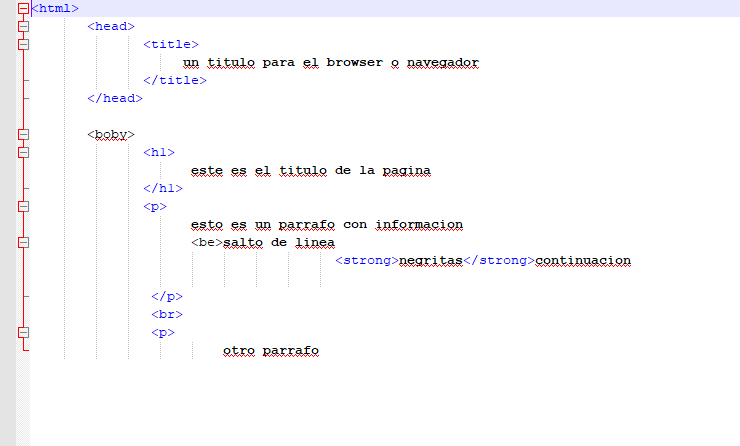This screenshot has width=740, height=446.
Task: Collapse the last p tag fold marker
Action: pyautogui.click(x=24, y=332)
